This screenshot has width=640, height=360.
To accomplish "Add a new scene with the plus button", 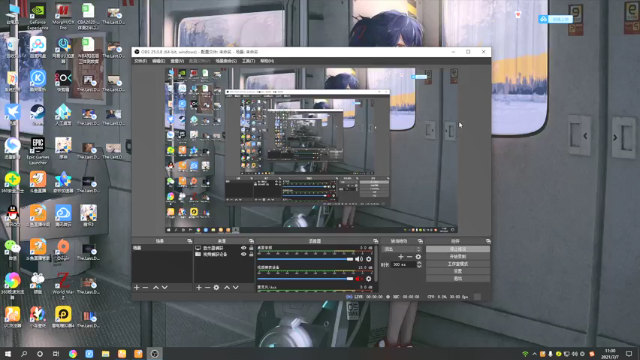I will (137, 288).
